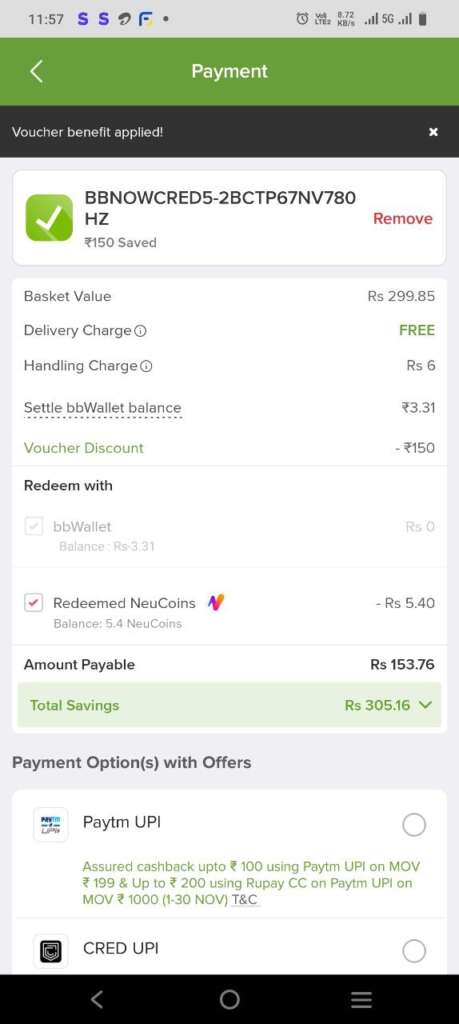Open Paytm offer T&C link

pyautogui.click(x=245, y=900)
